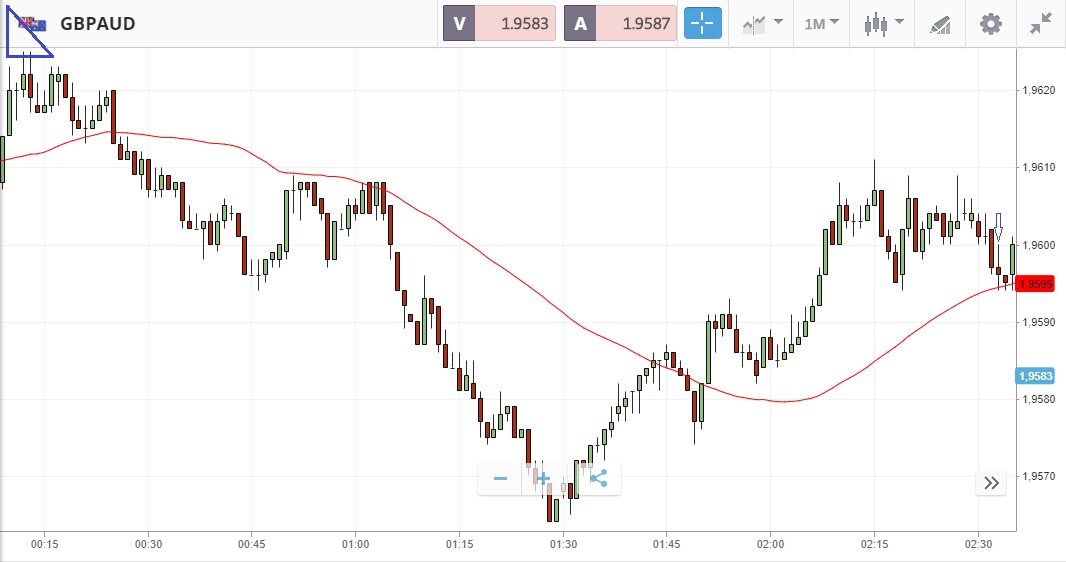Image resolution: width=1066 pixels, height=562 pixels.
Task: Click the red 1,9595 price label
Action: (1035, 284)
